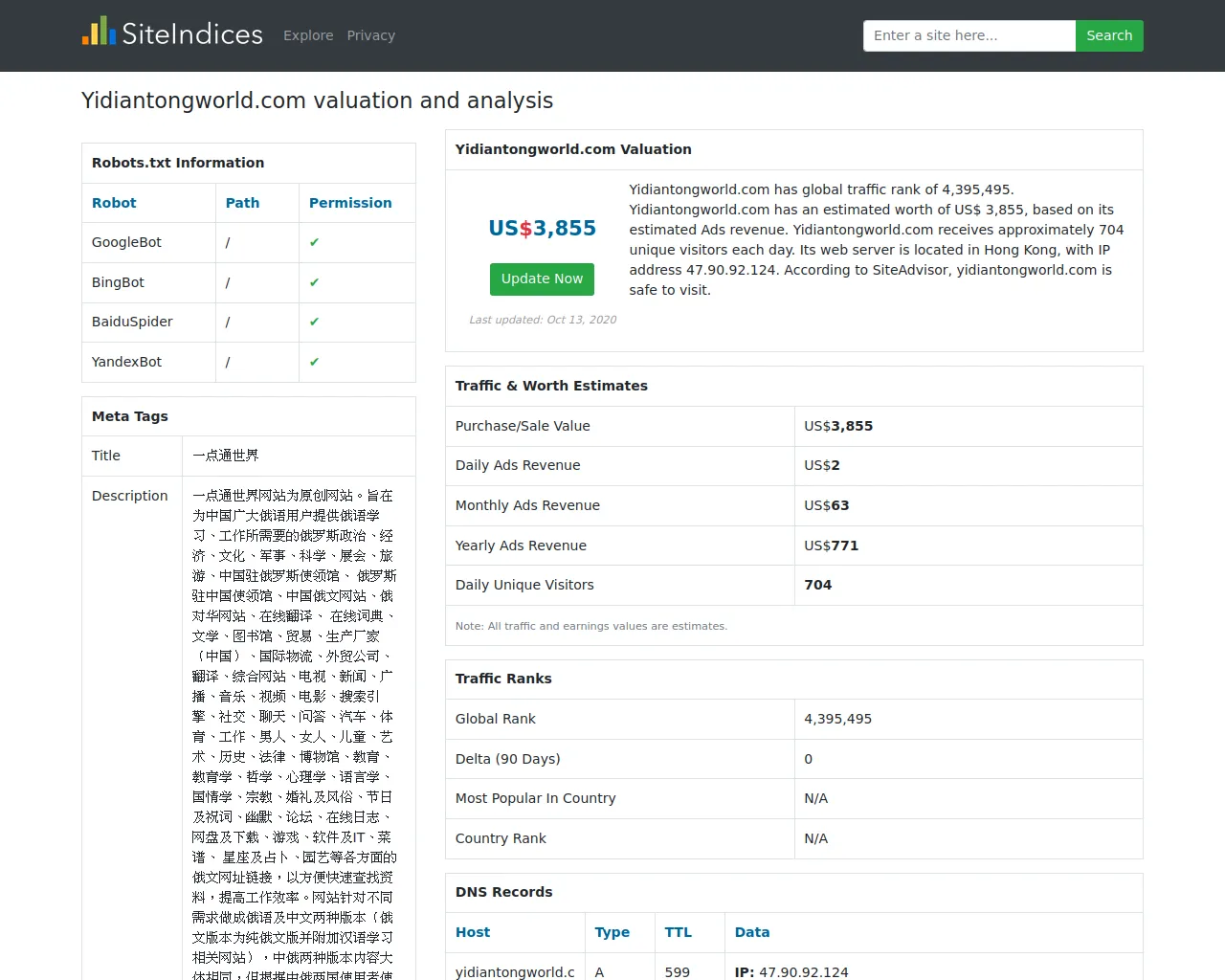The width and height of the screenshot is (1225, 980).
Task: Click the traffic estimates note text
Action: click(x=591, y=626)
